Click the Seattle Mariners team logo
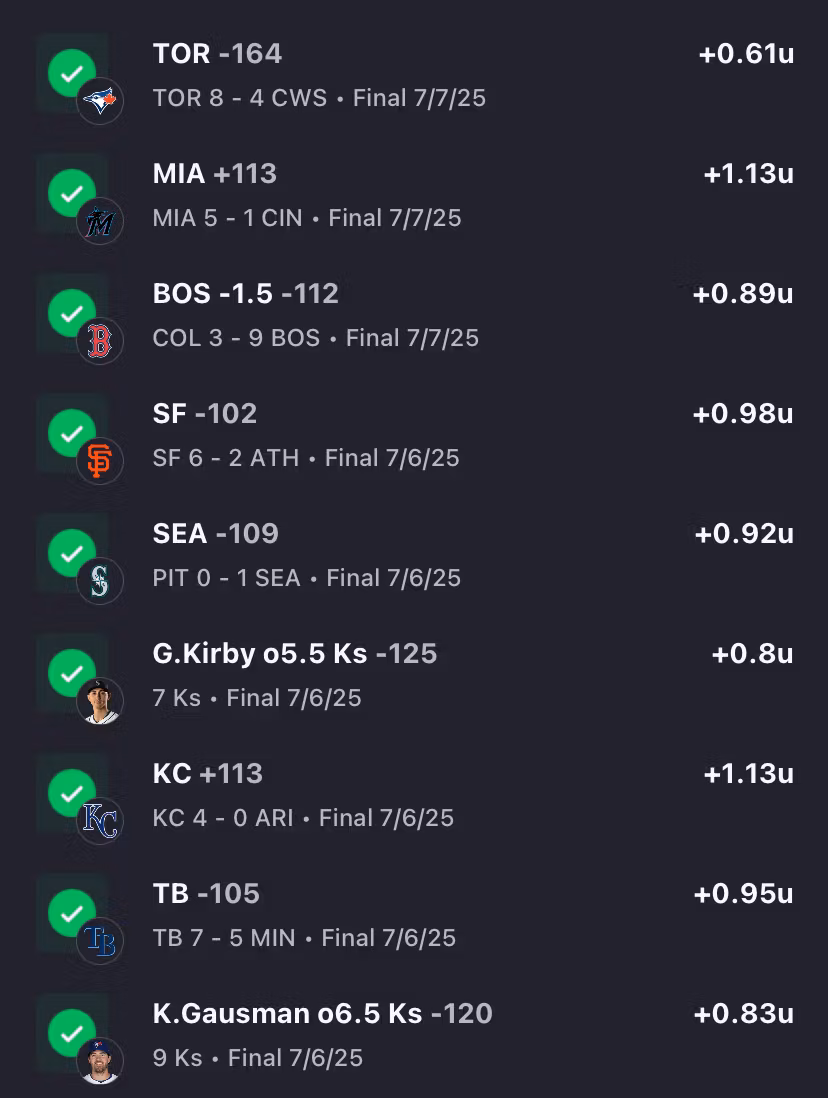 point(100,581)
